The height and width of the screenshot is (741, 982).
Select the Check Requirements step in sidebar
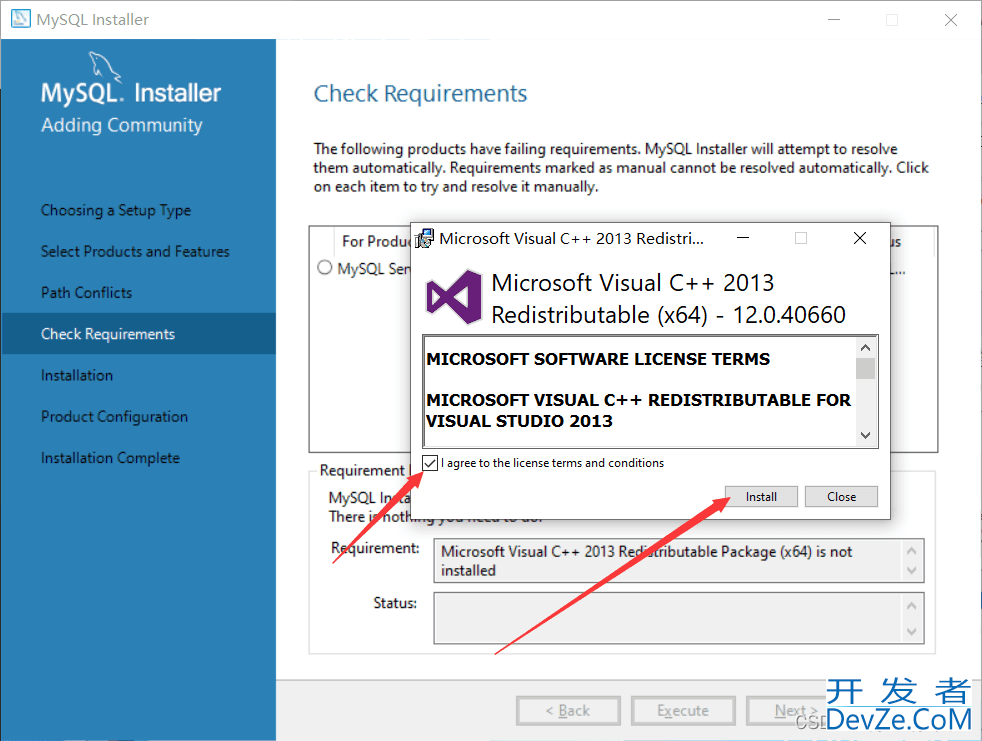pyautogui.click(x=138, y=334)
